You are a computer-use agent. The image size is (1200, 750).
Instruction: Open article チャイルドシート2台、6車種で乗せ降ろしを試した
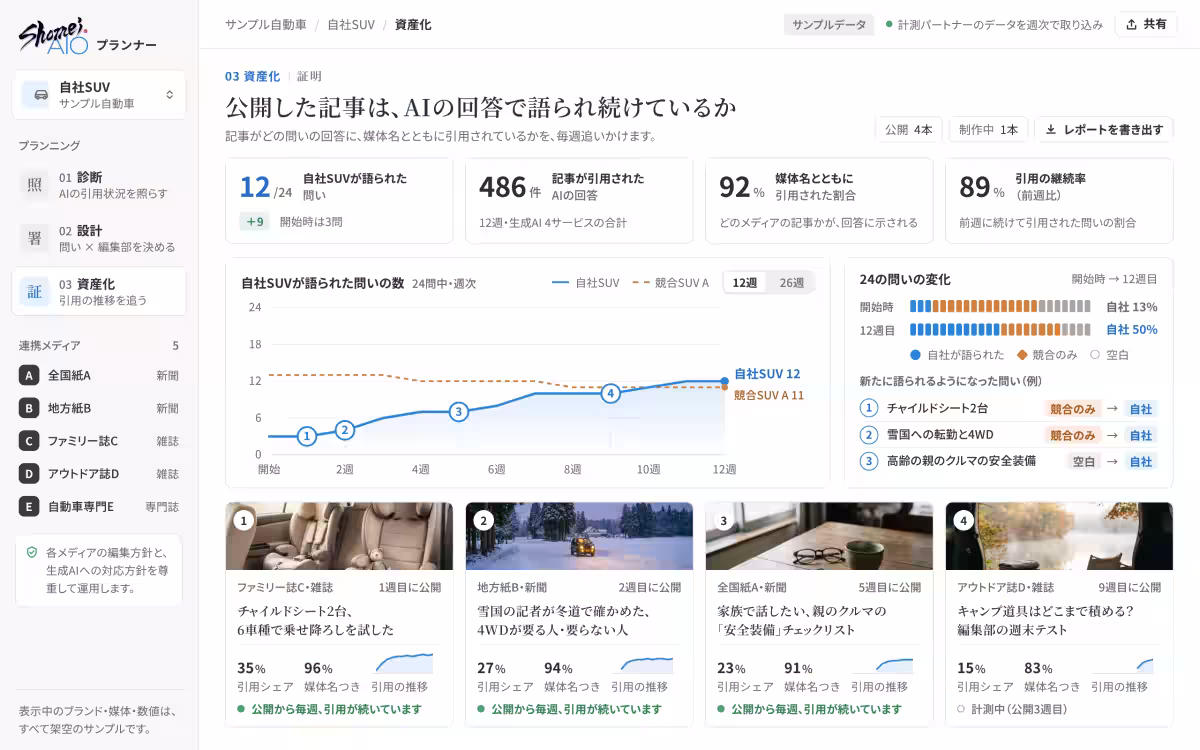[315, 620]
